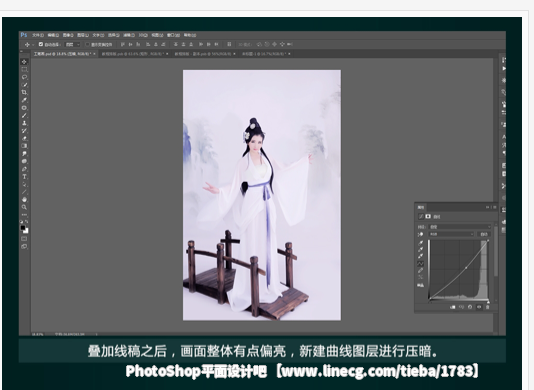Switch to Curves adjustment view icon
The height and width of the screenshot is (390, 534).
[x=421, y=216]
